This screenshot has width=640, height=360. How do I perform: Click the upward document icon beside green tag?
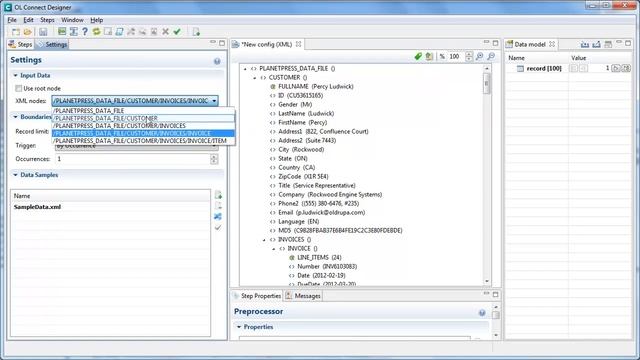pos(429,56)
